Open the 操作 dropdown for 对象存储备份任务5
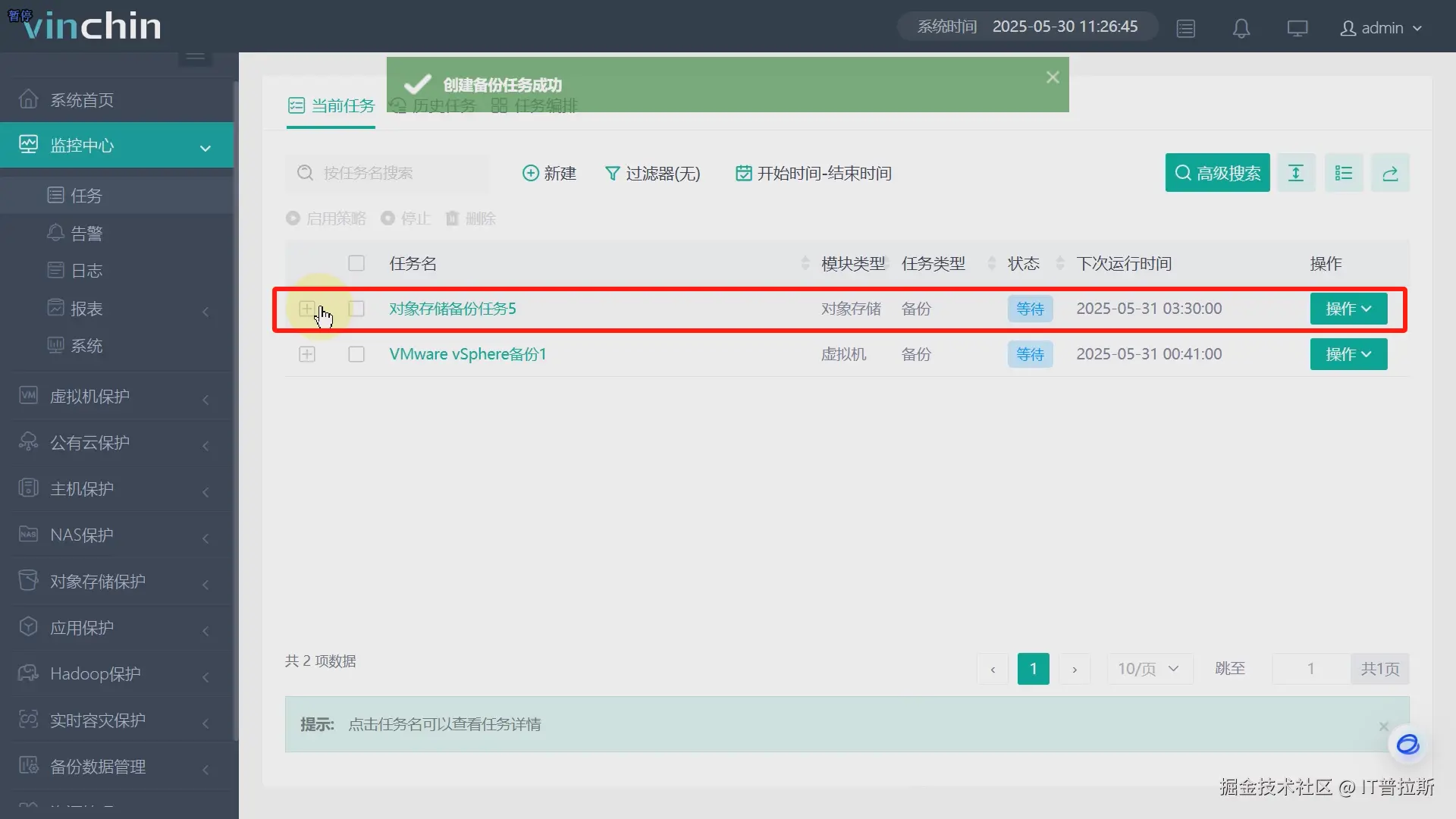Viewport: 1456px width, 819px height. [1348, 309]
